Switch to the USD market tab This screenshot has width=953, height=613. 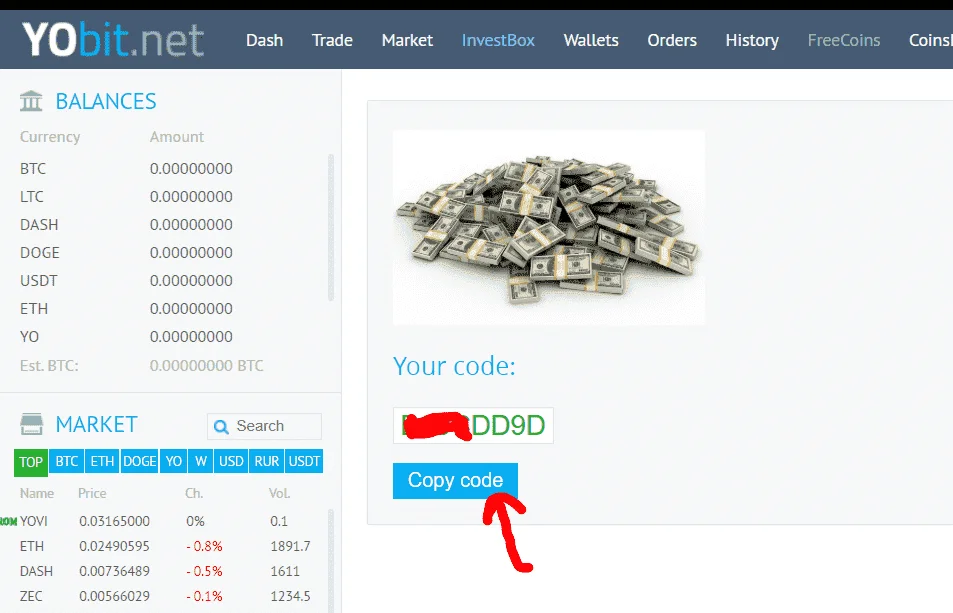232,461
